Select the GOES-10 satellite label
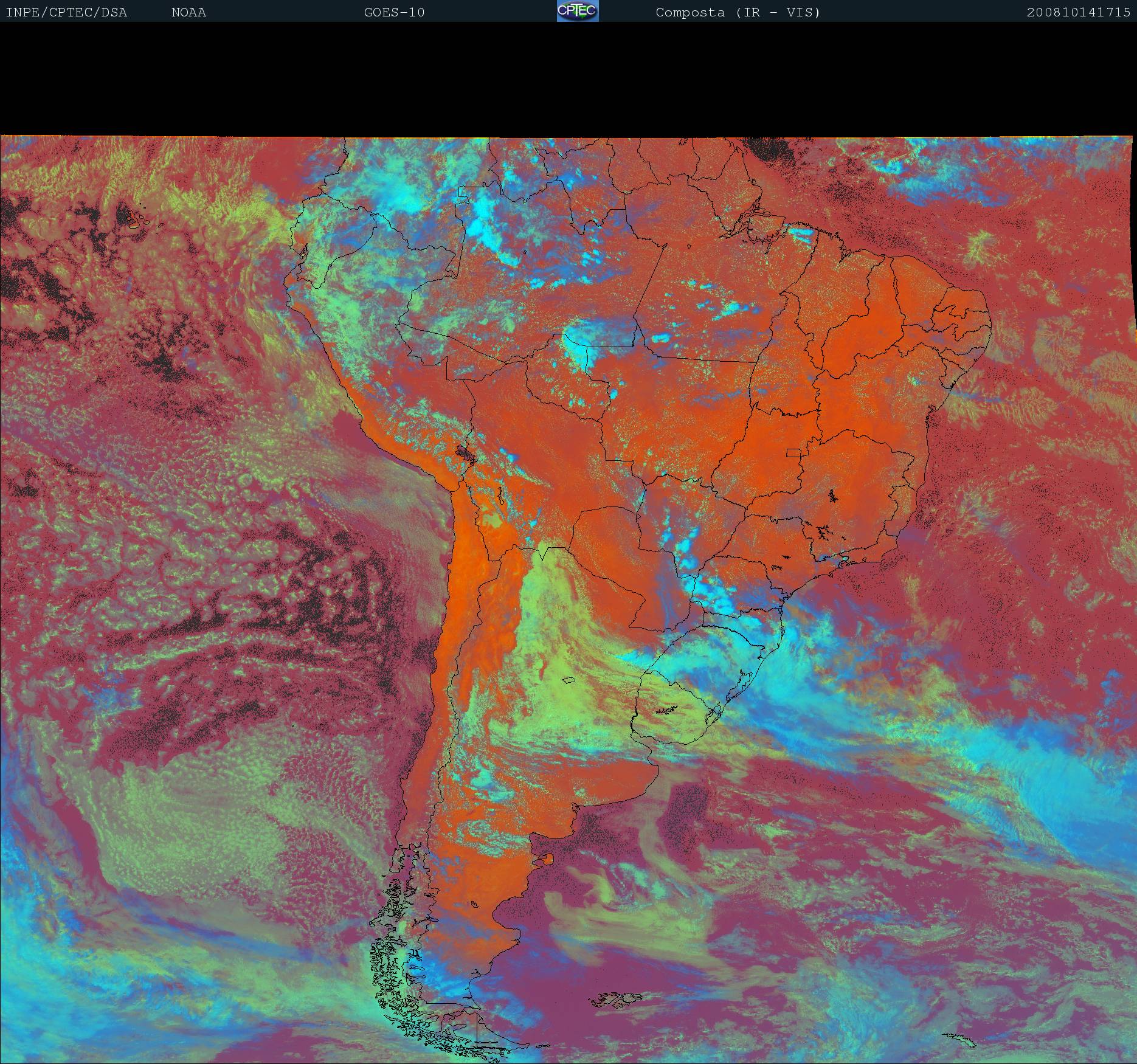Screen dimensions: 1137x1064 [x=394, y=12]
